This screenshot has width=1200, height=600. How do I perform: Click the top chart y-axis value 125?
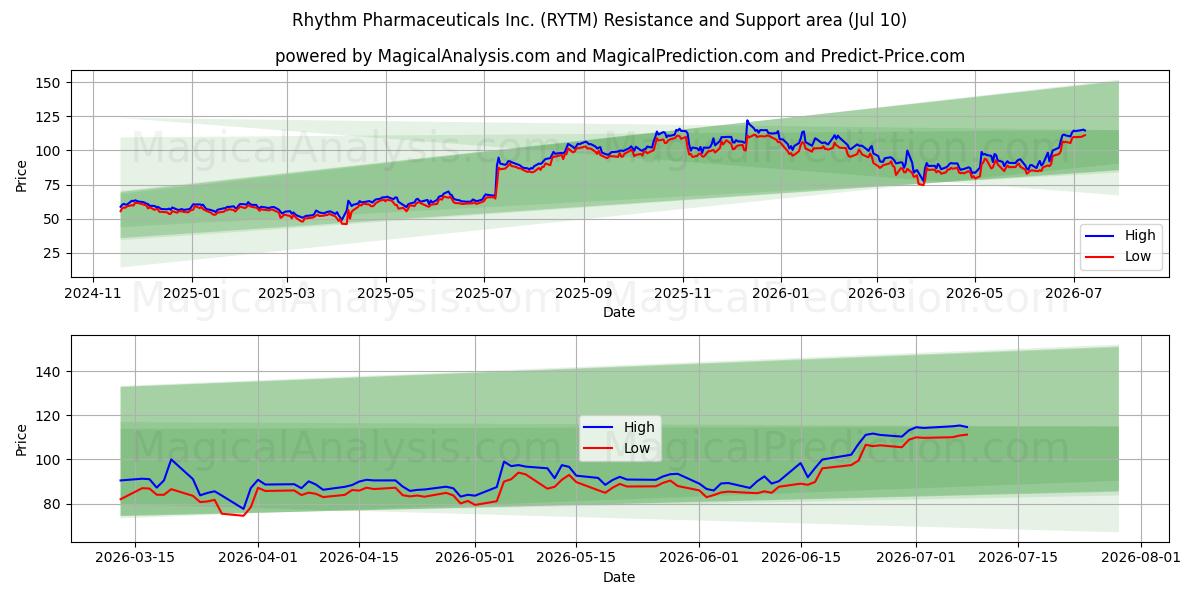[x=50, y=117]
